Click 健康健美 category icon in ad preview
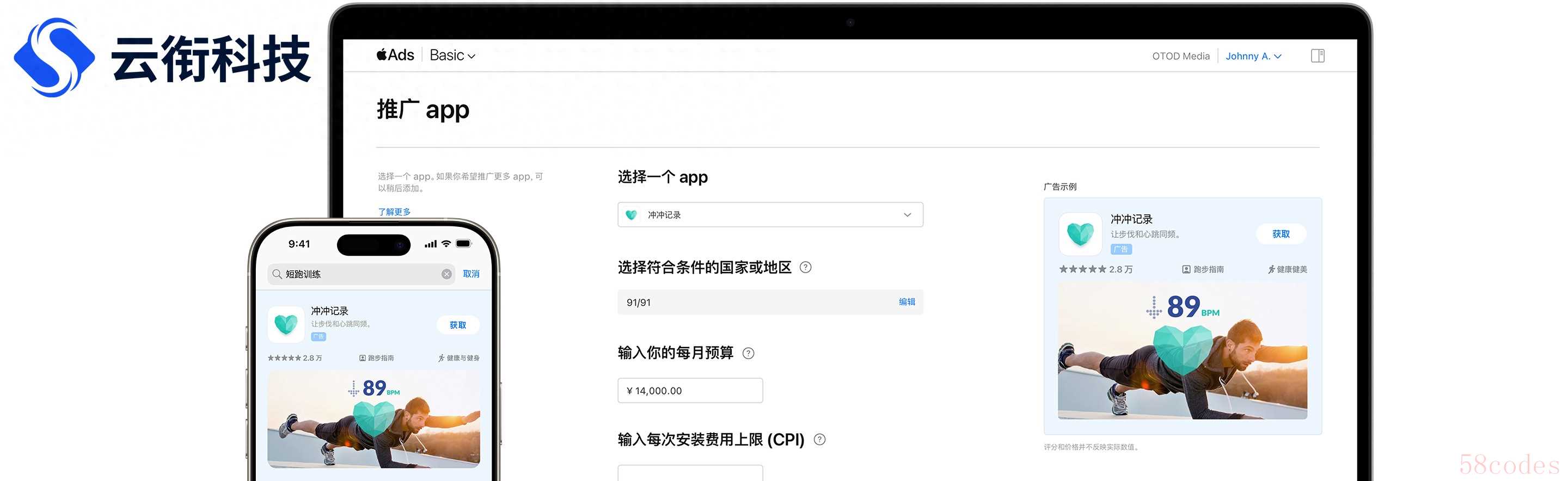This screenshot has width=1568, height=481. [x=1272, y=269]
